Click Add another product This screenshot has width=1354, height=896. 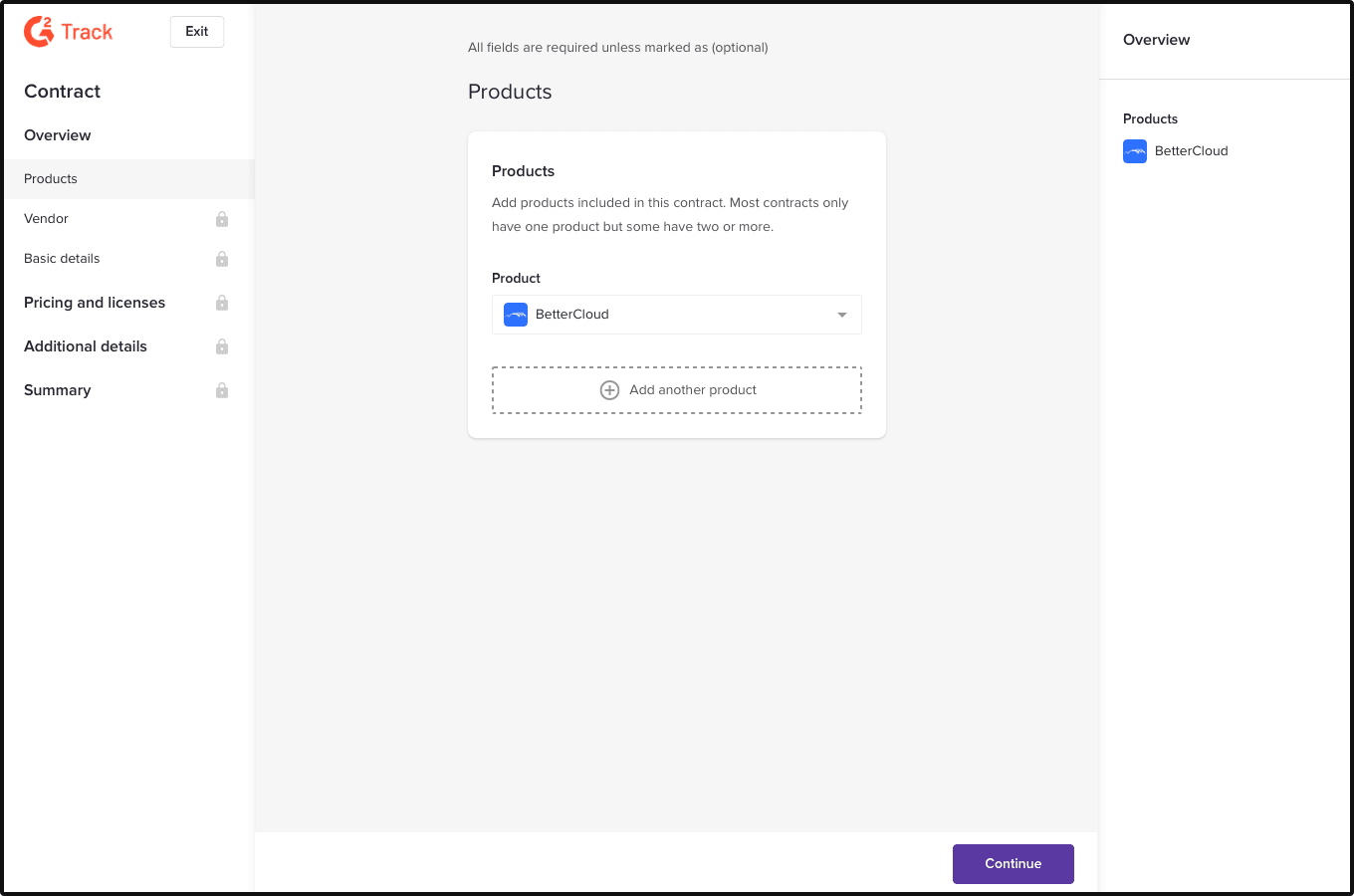[677, 390]
